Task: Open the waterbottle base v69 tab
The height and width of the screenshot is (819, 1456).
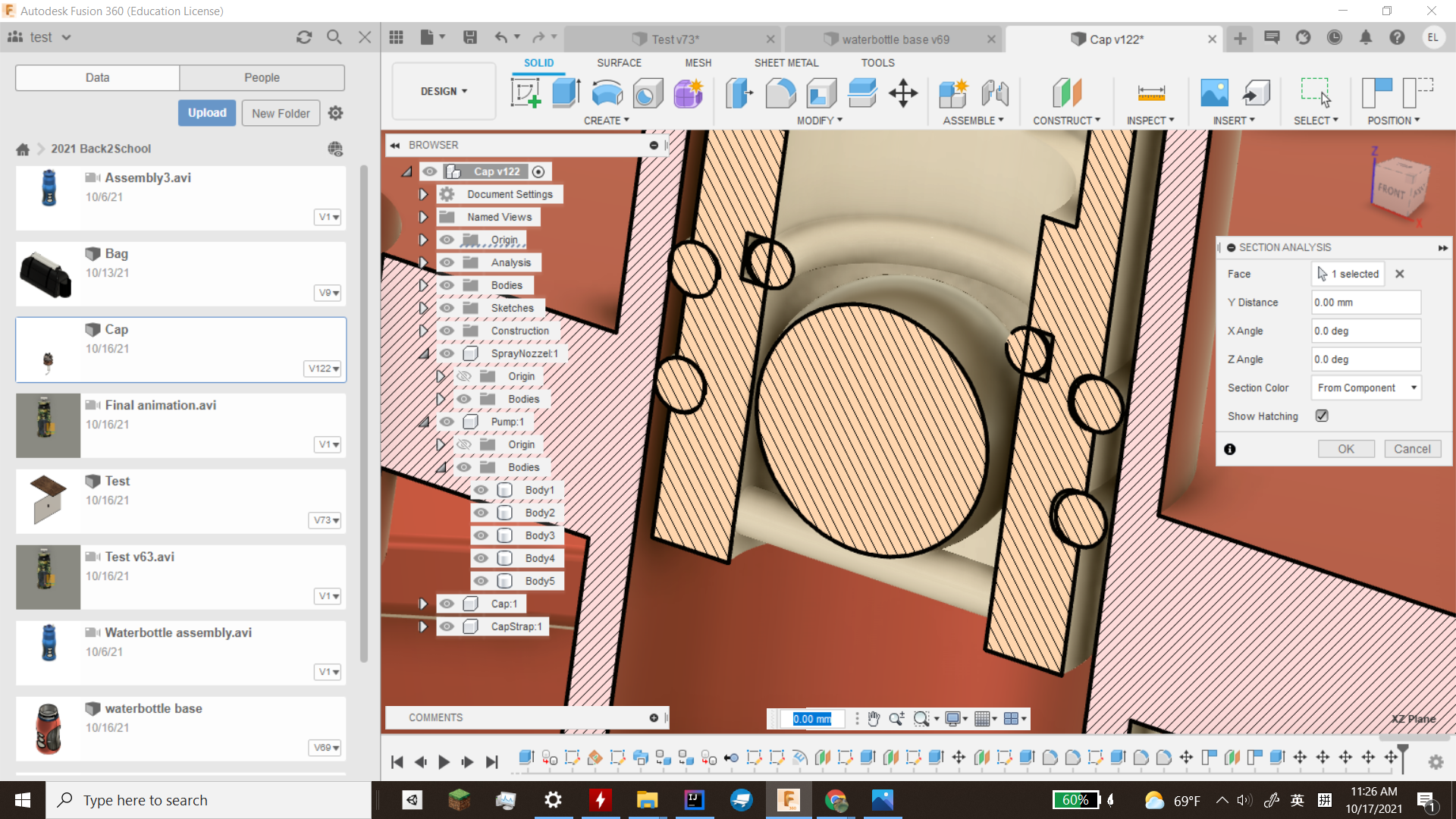Action: (893, 38)
